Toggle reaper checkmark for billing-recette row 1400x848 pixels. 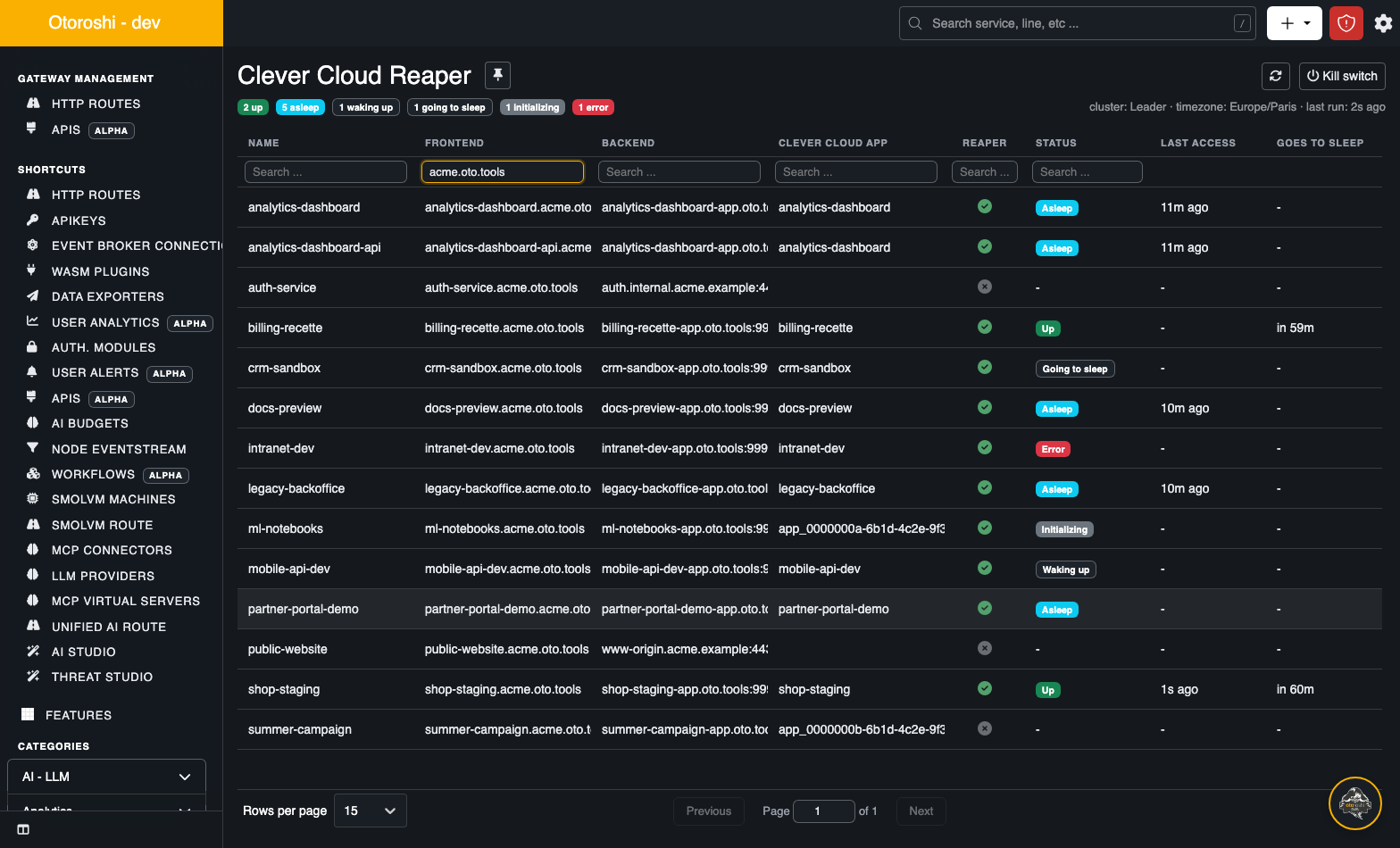(985, 327)
